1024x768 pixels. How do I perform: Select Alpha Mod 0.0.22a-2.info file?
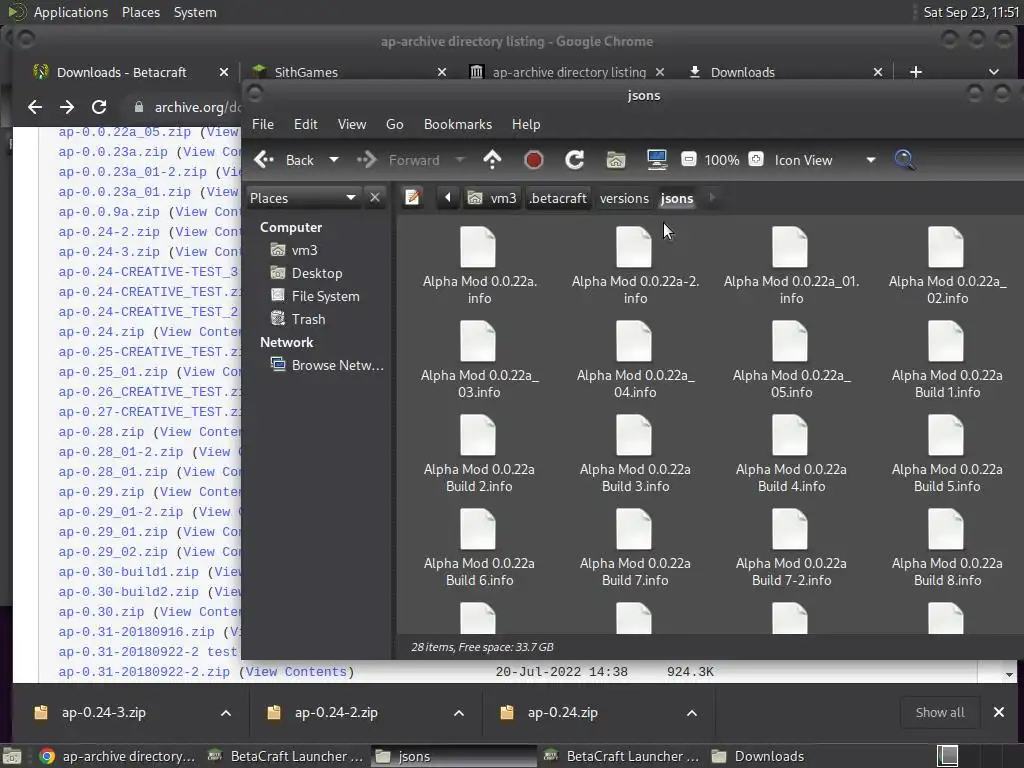click(635, 266)
